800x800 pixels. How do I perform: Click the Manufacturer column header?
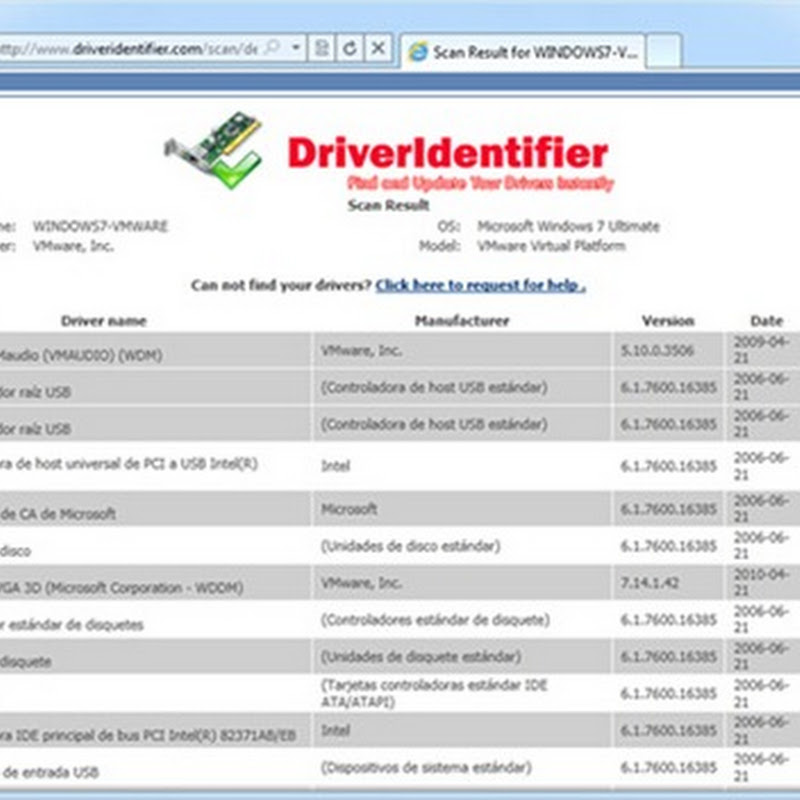(x=462, y=321)
